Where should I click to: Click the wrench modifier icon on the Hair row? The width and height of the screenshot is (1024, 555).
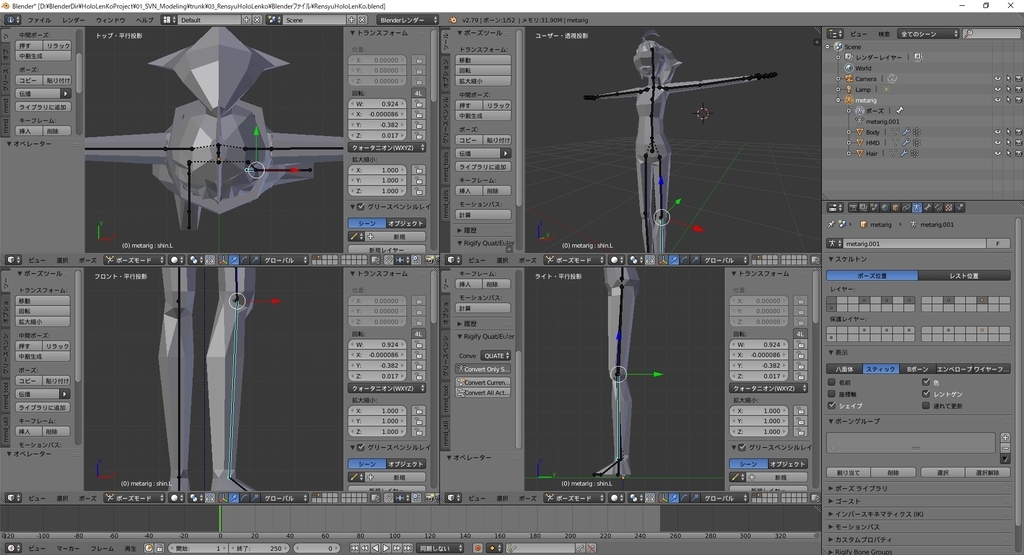point(905,153)
